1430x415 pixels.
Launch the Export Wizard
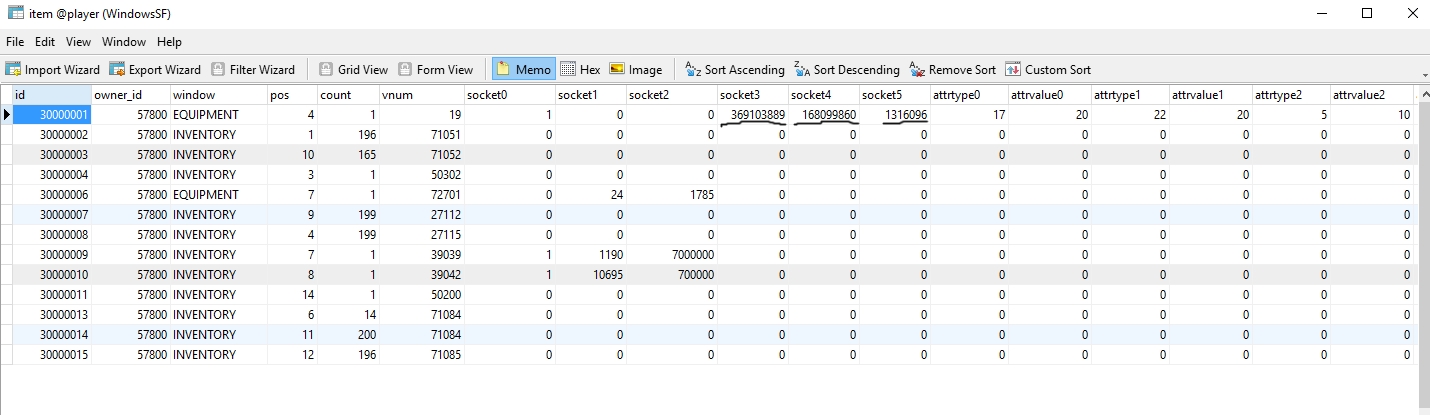155,70
